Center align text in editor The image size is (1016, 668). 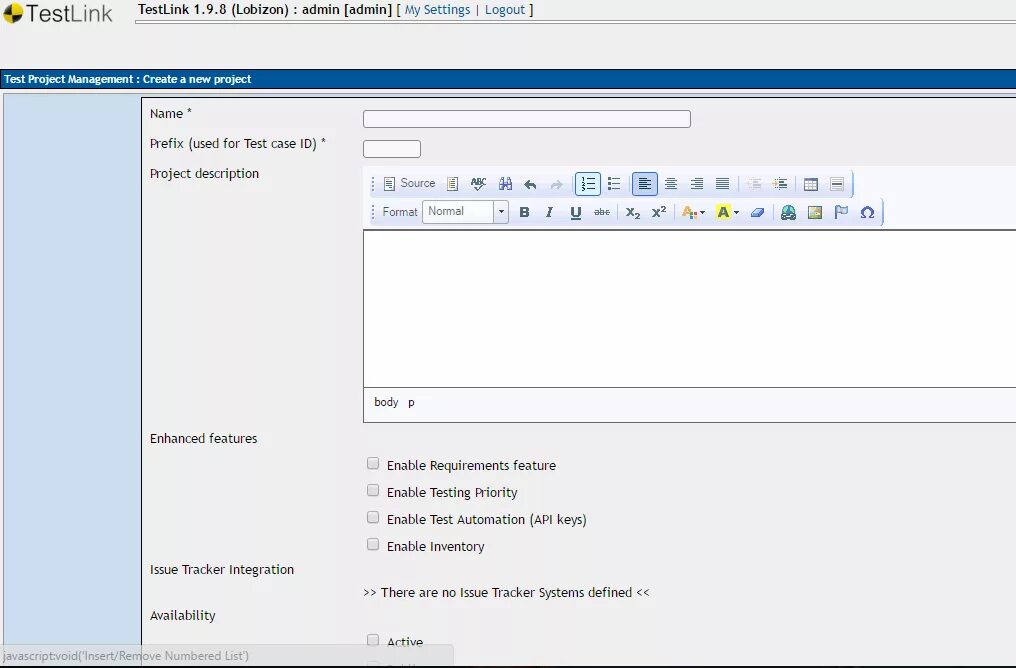tap(671, 184)
